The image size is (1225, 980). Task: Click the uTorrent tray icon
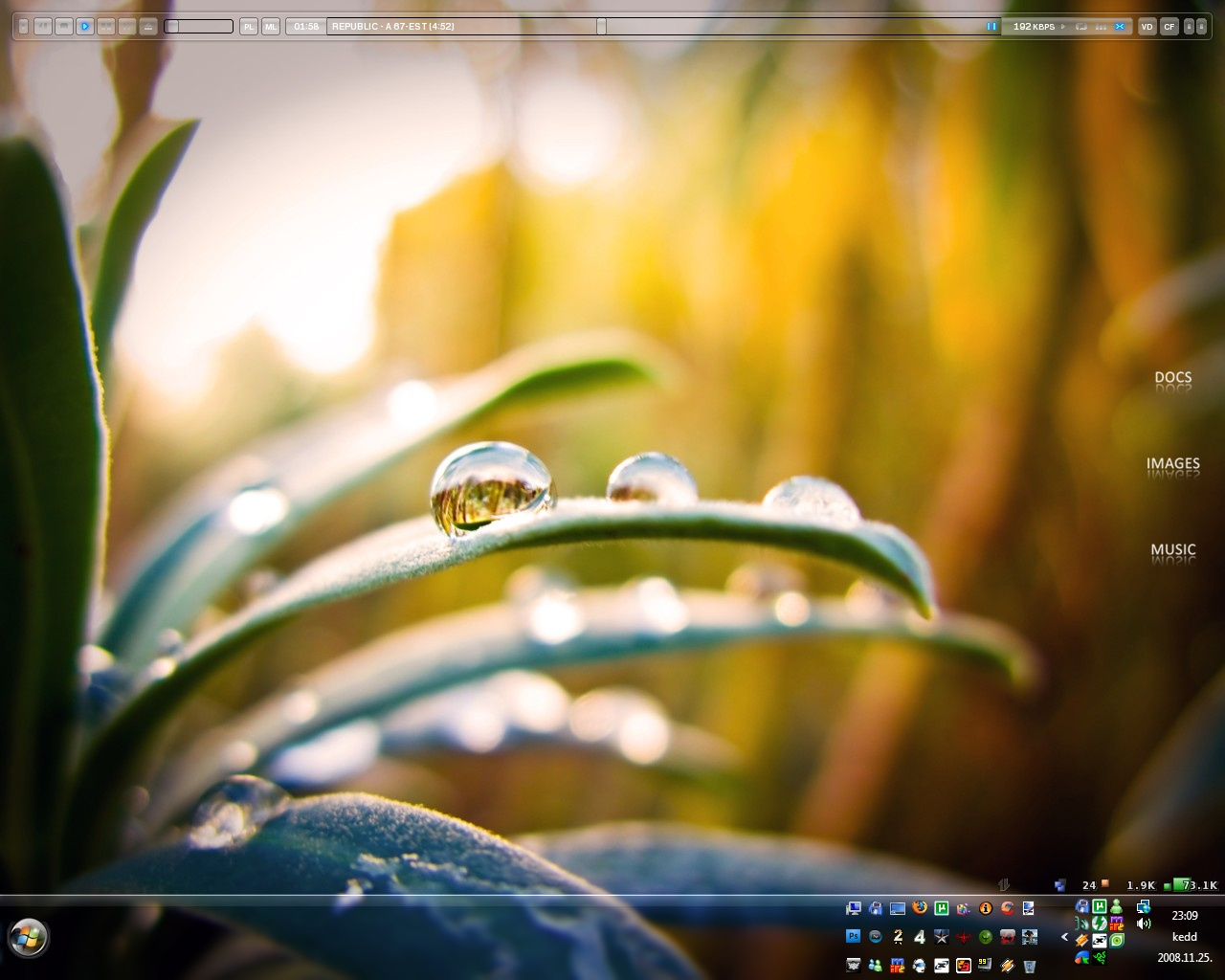(1100, 906)
